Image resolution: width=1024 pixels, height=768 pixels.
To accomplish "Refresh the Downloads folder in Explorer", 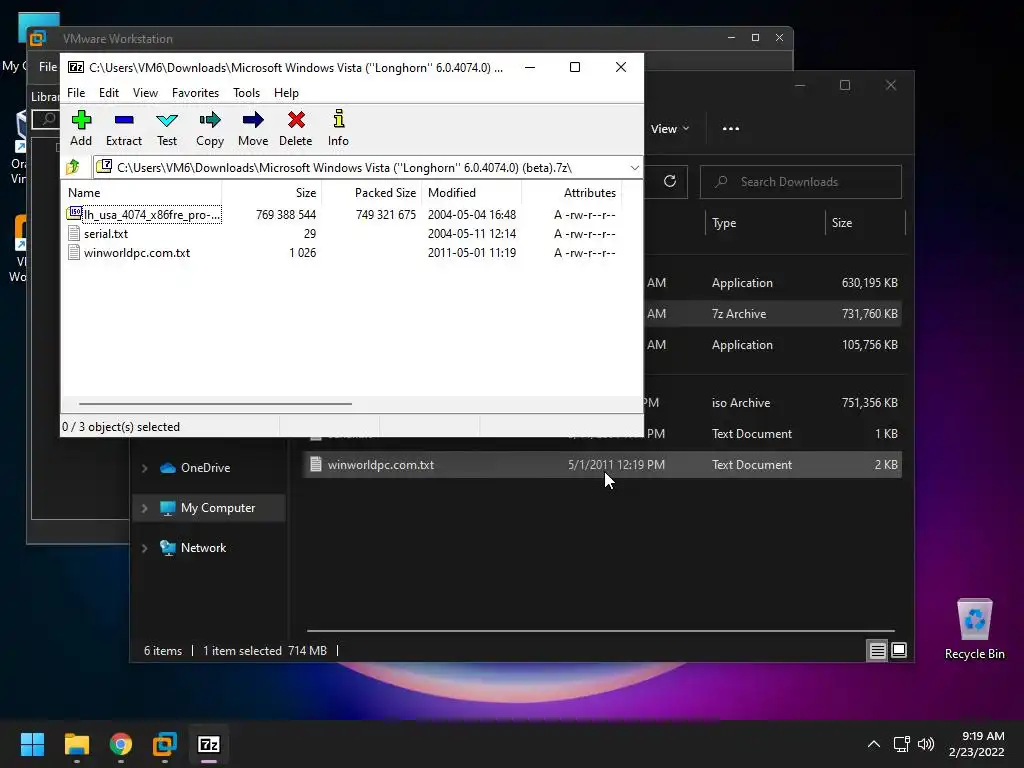I will pos(669,181).
